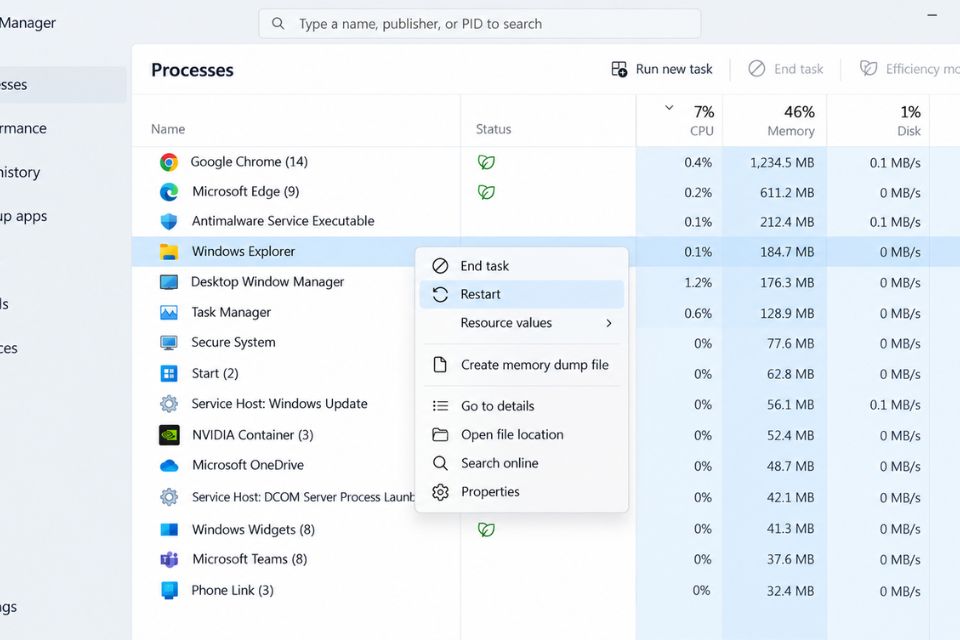The height and width of the screenshot is (640, 960).
Task: Click the gear icon beside Properties in menu
Action: point(440,492)
